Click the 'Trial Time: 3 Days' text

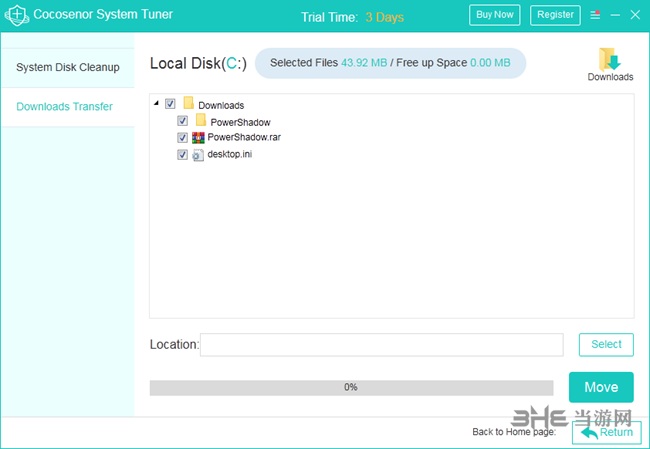tap(352, 17)
